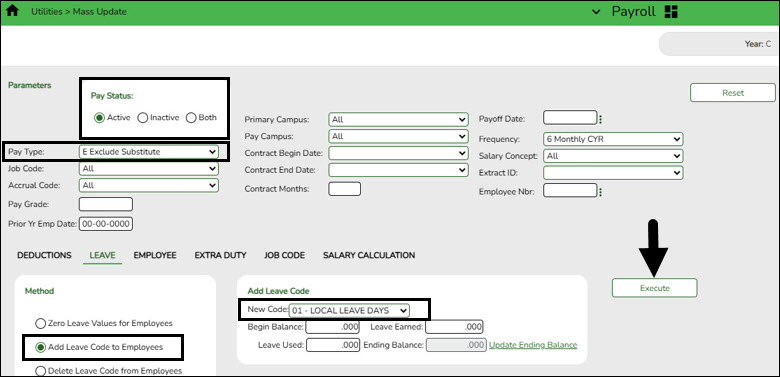
Task: Click the Employee Nbr input field
Action: [570, 190]
